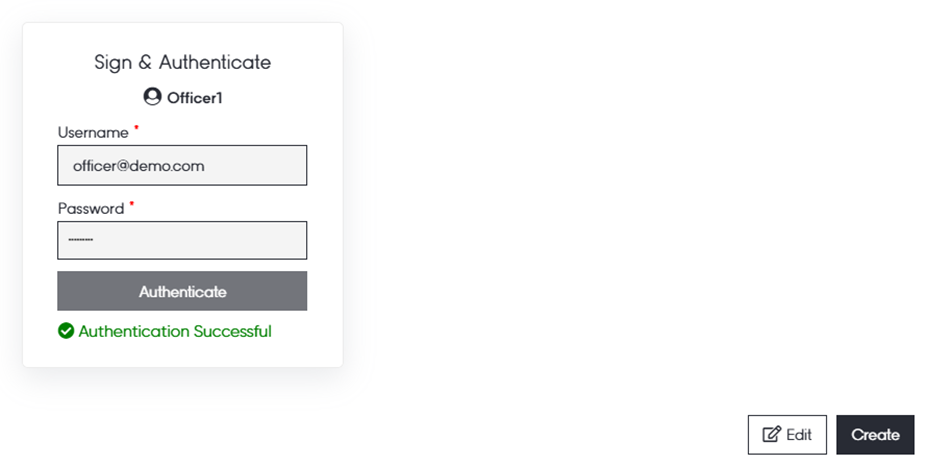Click the word Edit in Edit button
926x464 pixels.
(799, 435)
